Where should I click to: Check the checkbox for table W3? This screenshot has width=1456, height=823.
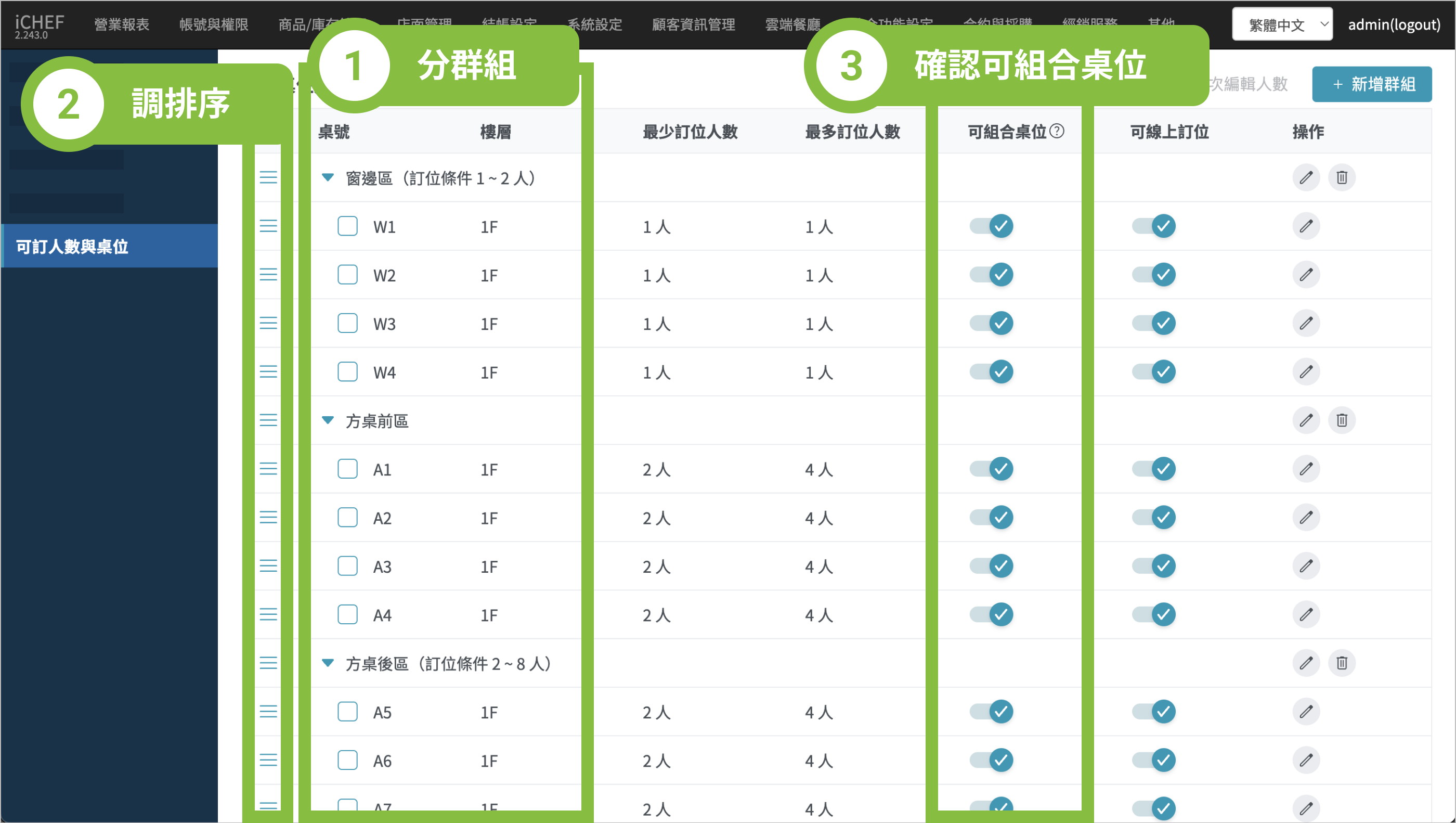347,324
